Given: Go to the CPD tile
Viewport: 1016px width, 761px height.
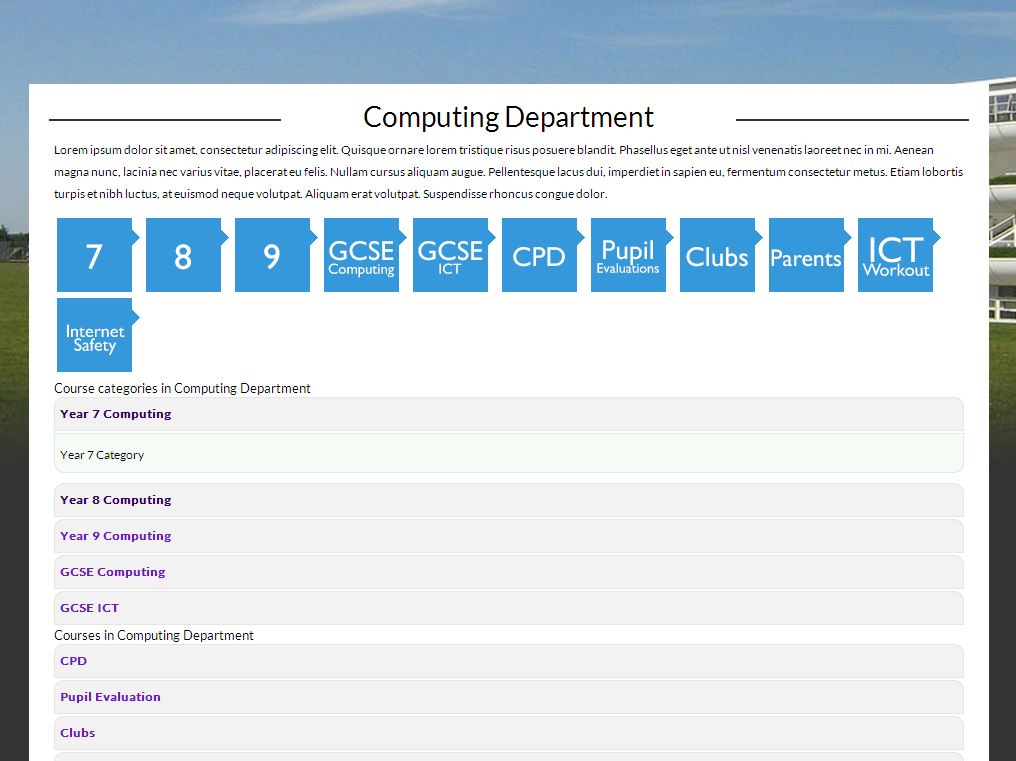Looking at the screenshot, I should pos(539,255).
